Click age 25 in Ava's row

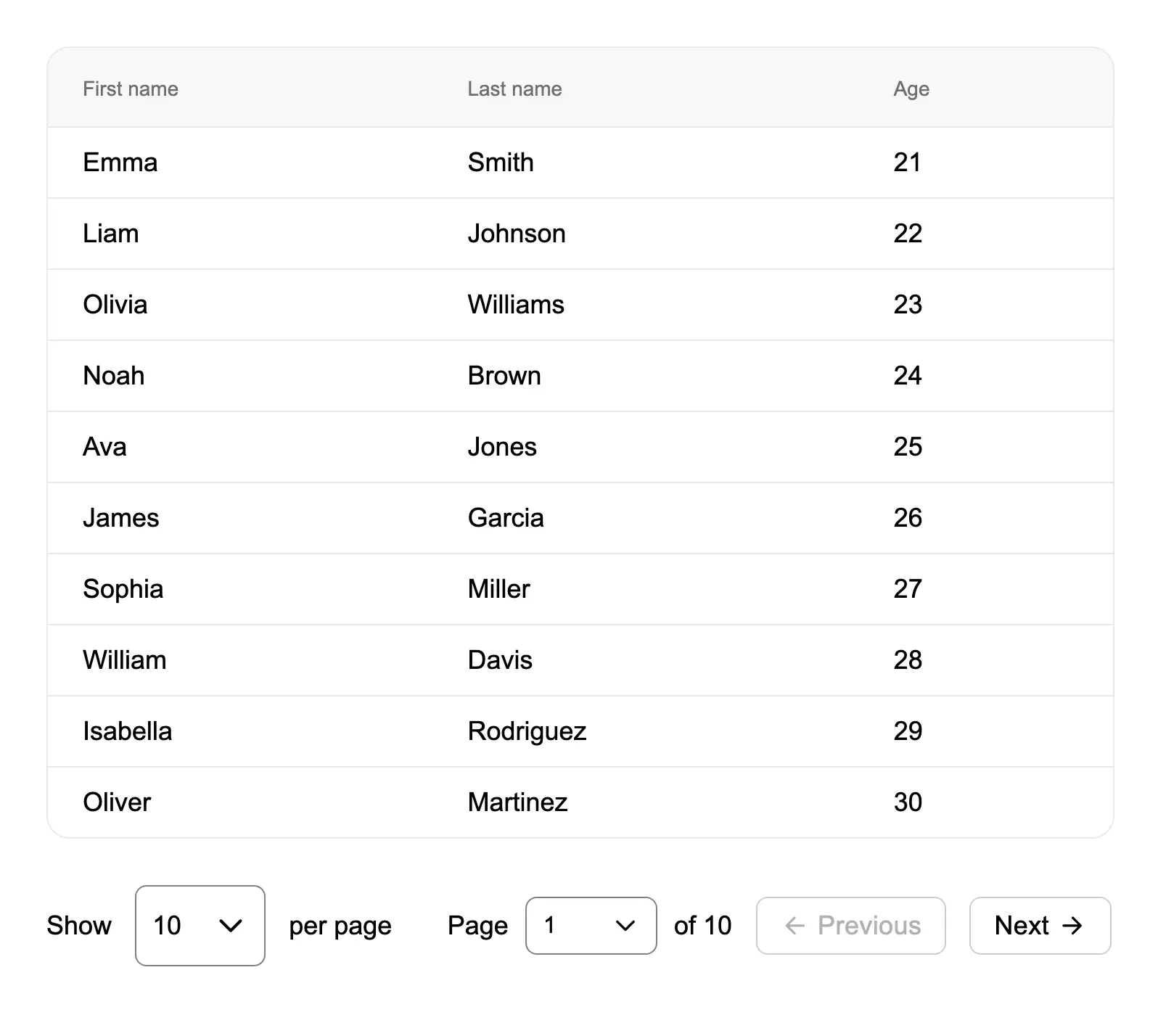[908, 447]
